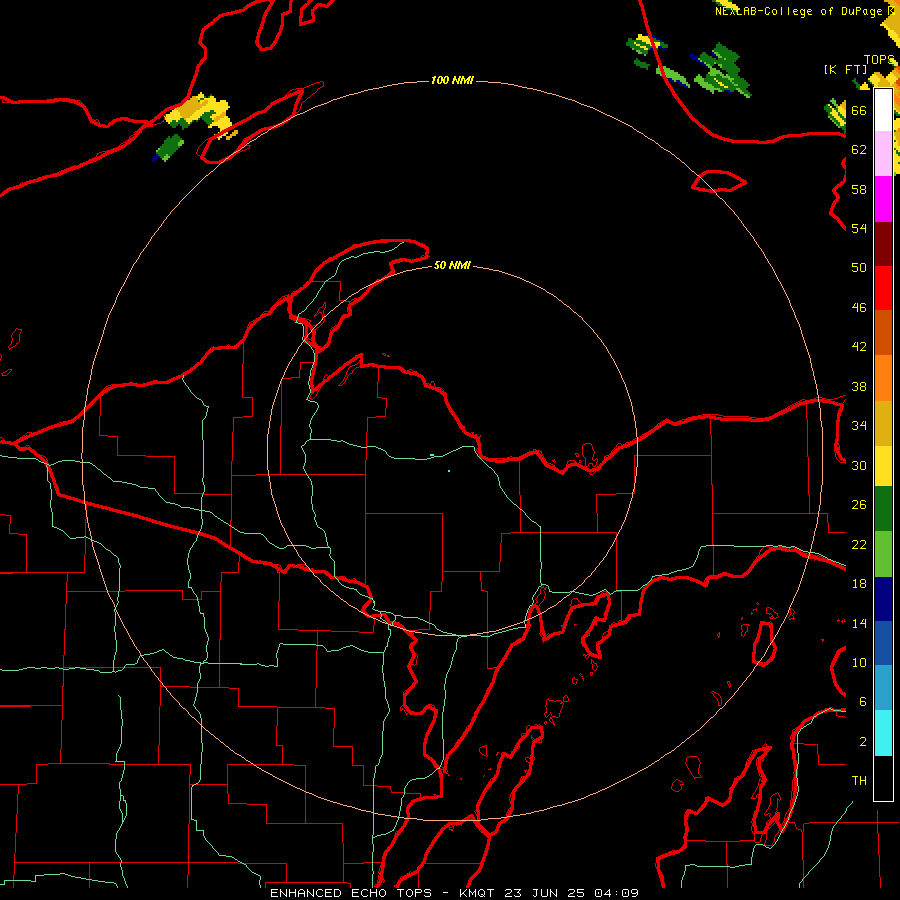Screen dimensions: 900x900
Task: Click the legend value '46'
Action: tap(859, 308)
